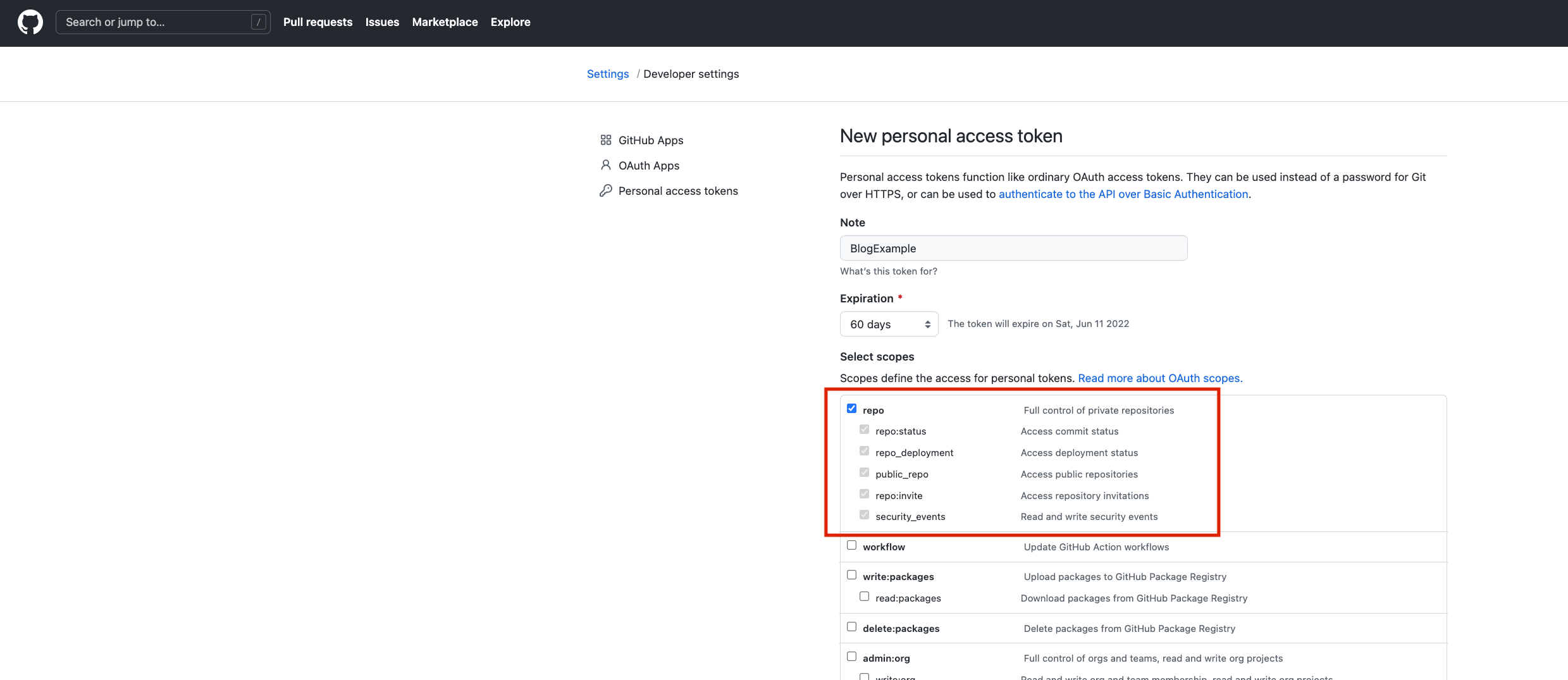Image resolution: width=1568 pixels, height=680 pixels.
Task: Click the OAuth Apps person icon
Action: pos(606,165)
